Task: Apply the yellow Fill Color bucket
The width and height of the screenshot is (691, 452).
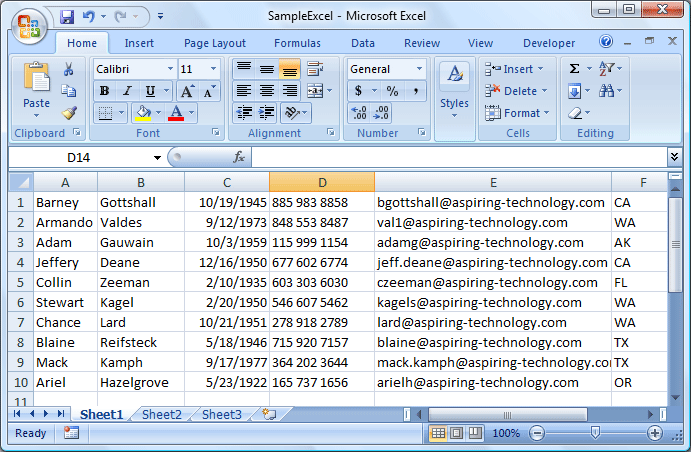Action: click(x=143, y=113)
